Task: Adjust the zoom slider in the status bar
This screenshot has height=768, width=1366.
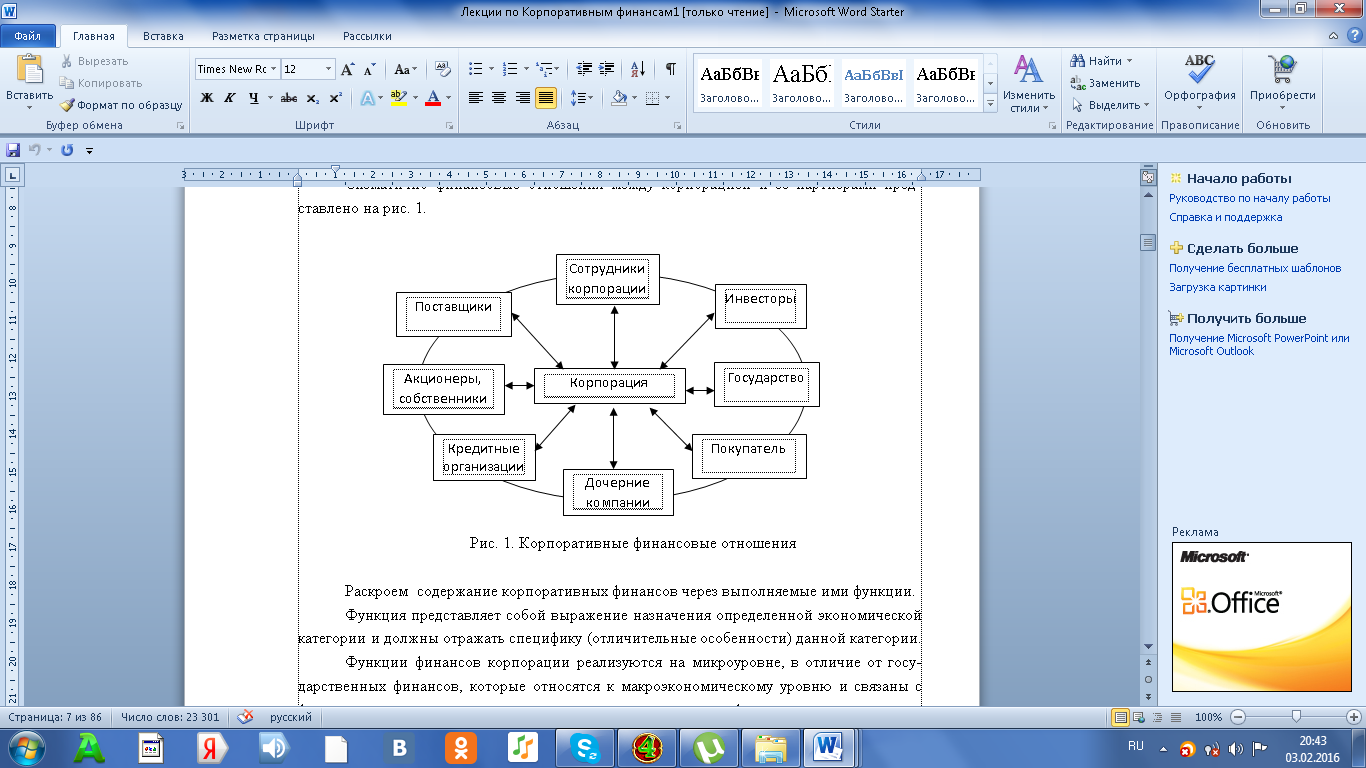Action: coord(1296,717)
